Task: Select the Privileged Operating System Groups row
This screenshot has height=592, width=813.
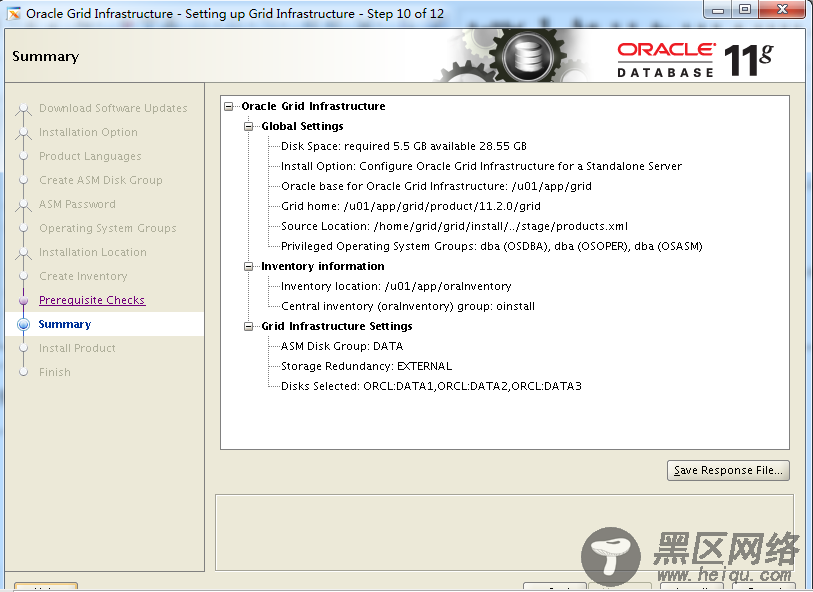Action: (x=492, y=247)
